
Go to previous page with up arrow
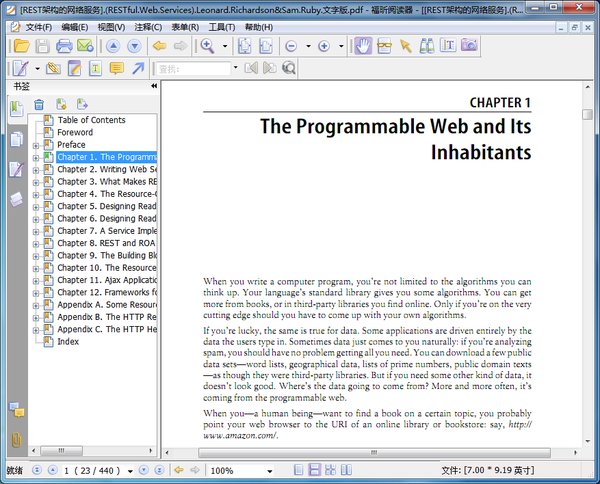[x=113, y=46]
